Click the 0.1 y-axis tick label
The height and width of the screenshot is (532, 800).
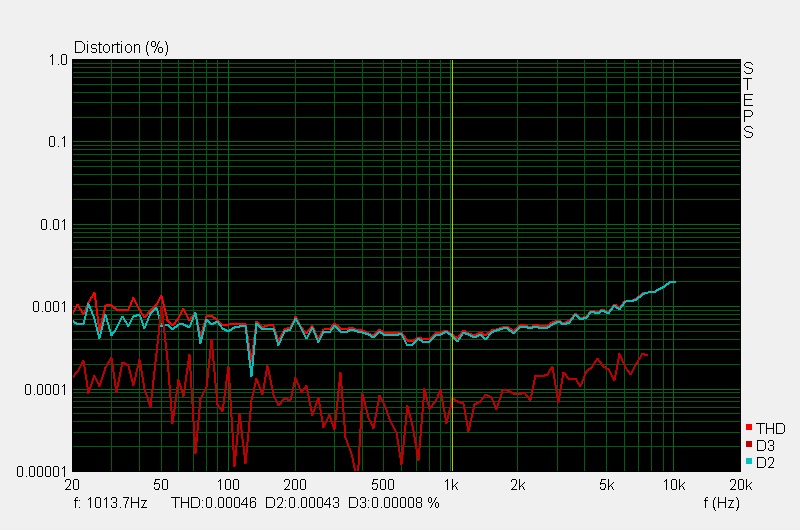pos(58,142)
